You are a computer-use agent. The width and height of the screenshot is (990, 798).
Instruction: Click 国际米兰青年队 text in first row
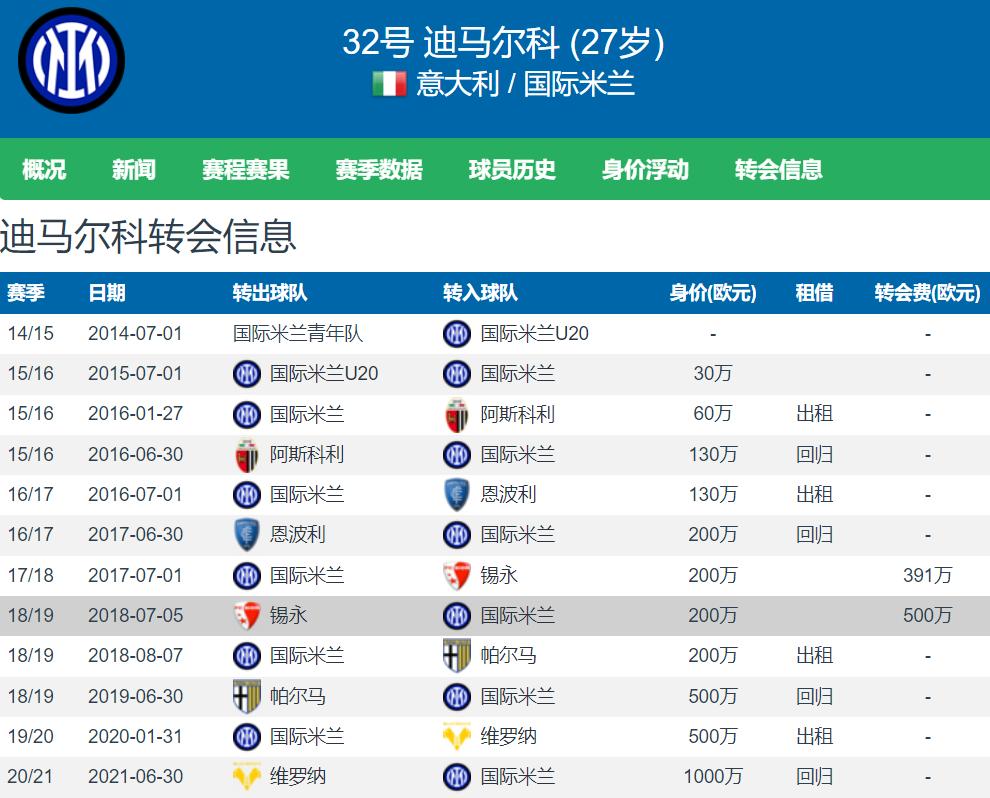click(297, 333)
